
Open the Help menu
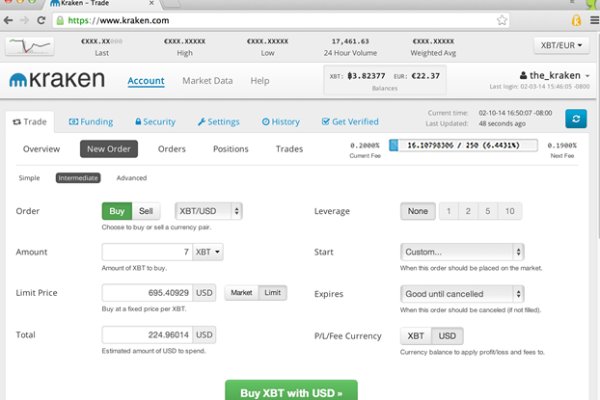[260, 81]
